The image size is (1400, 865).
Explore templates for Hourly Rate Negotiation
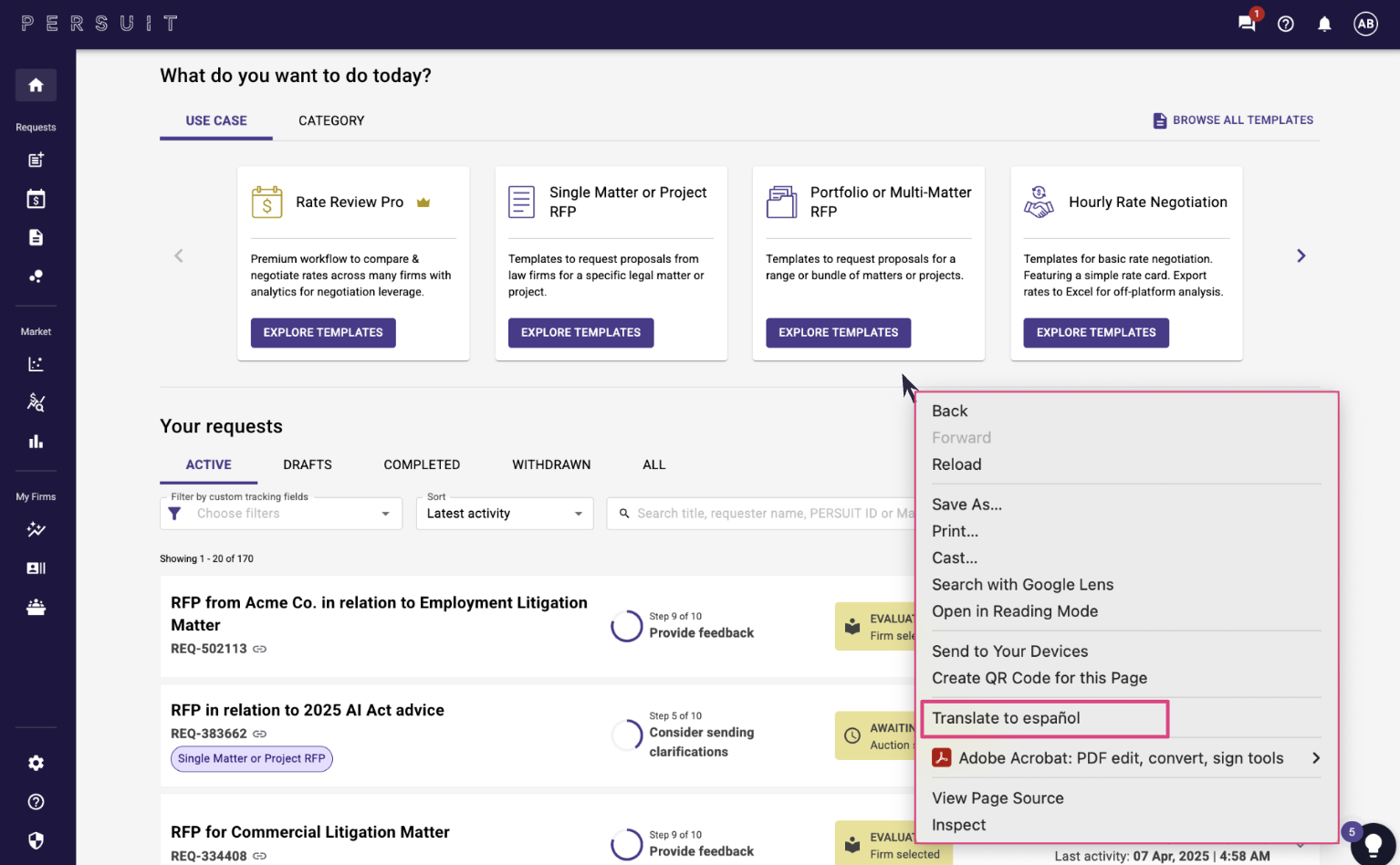(x=1096, y=333)
